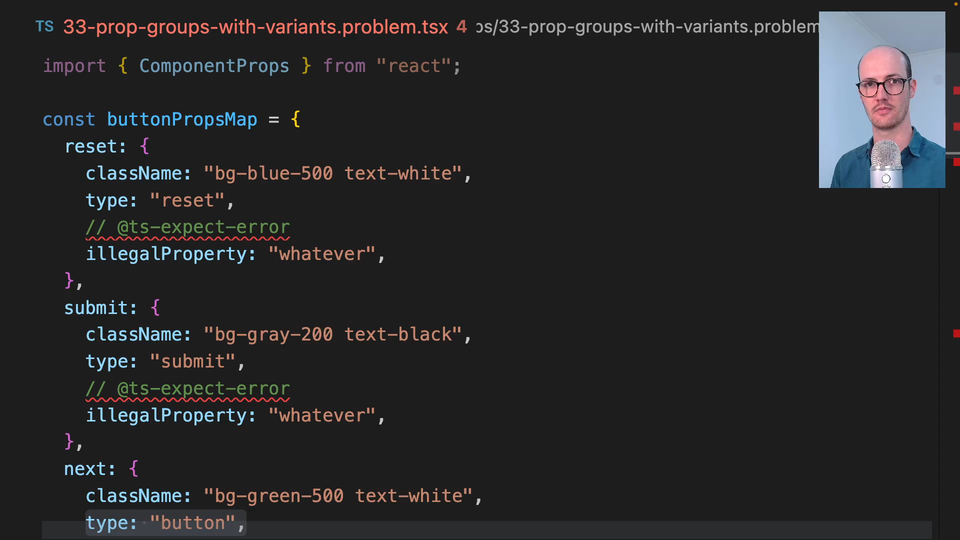This screenshot has height=540, width=960.
Task: Click the @ts-expect-error comment under reset
Action: 187,227
